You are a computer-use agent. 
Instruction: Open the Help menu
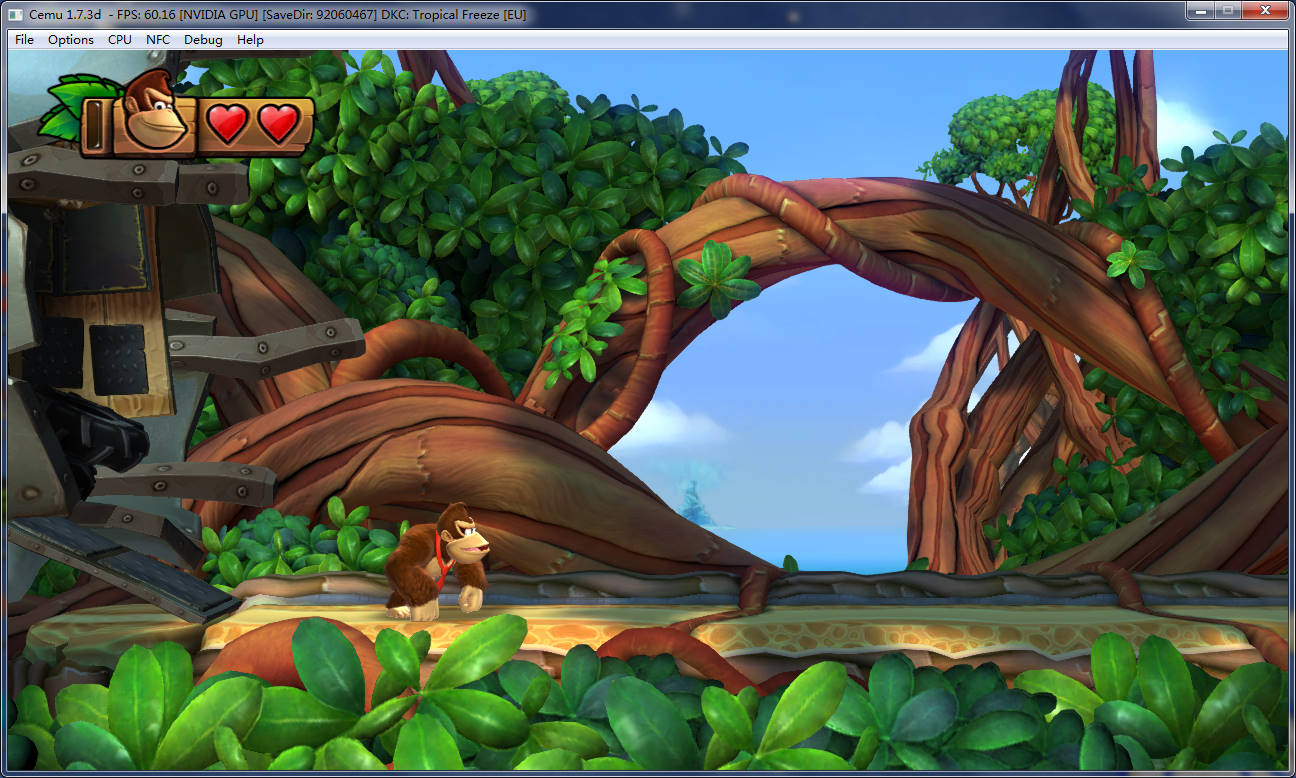250,40
